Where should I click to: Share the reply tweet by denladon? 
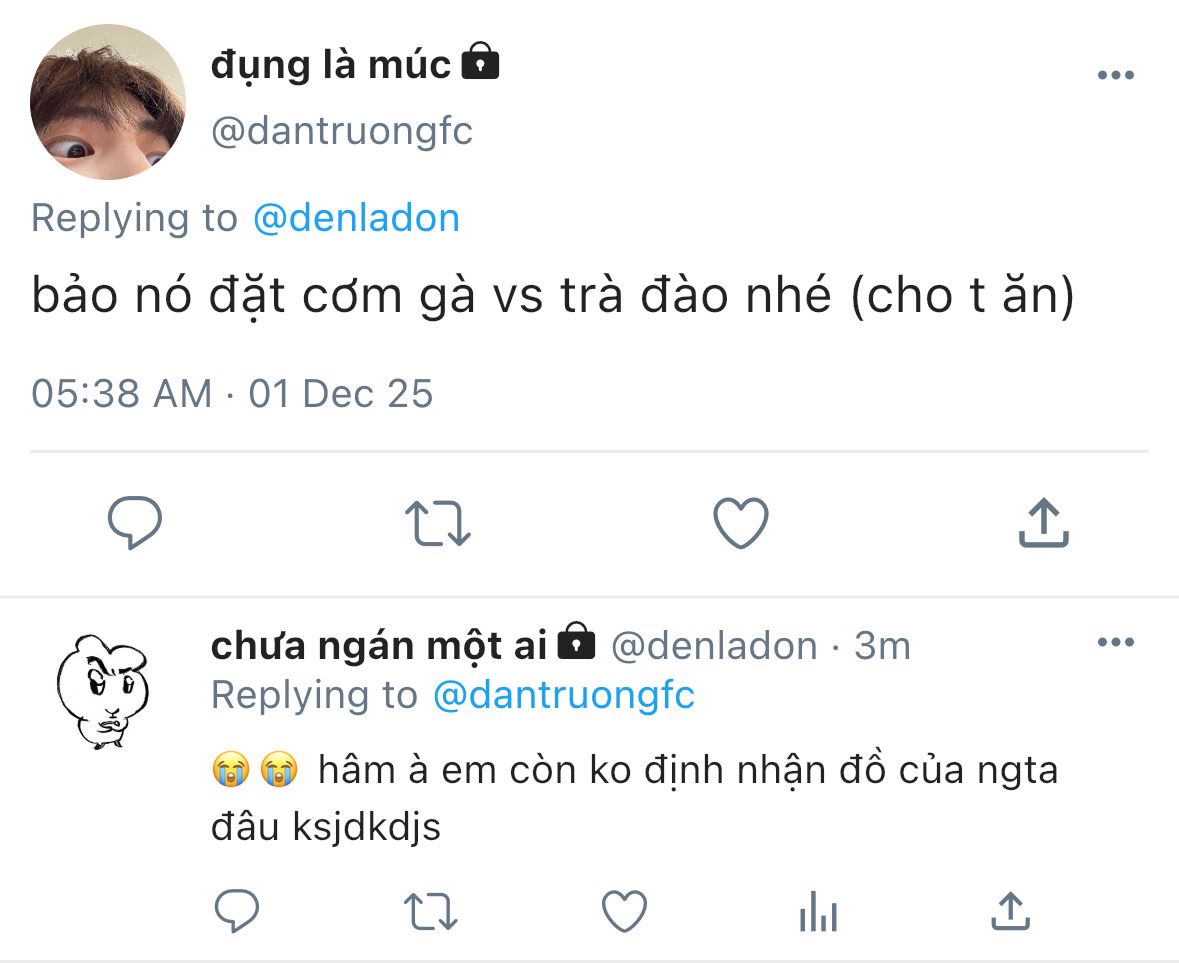pyautogui.click(x=1010, y=911)
